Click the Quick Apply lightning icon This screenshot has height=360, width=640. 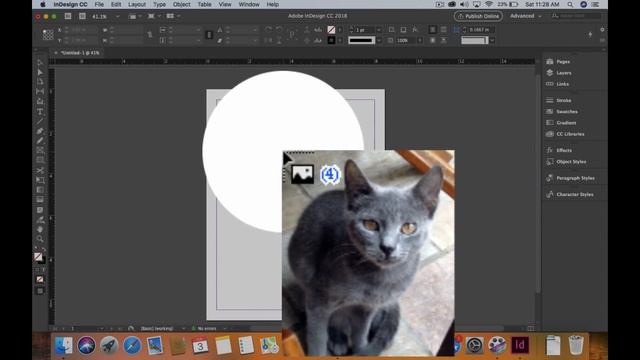[590, 35]
